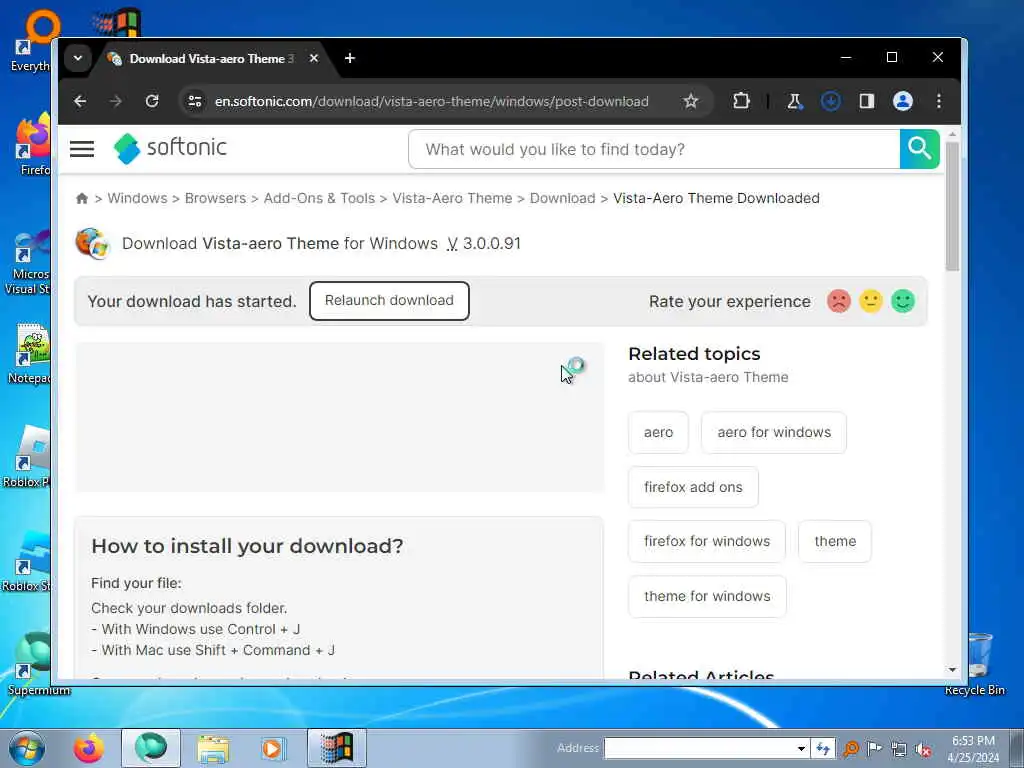Open the Windows flag taskbar program

[336, 748]
